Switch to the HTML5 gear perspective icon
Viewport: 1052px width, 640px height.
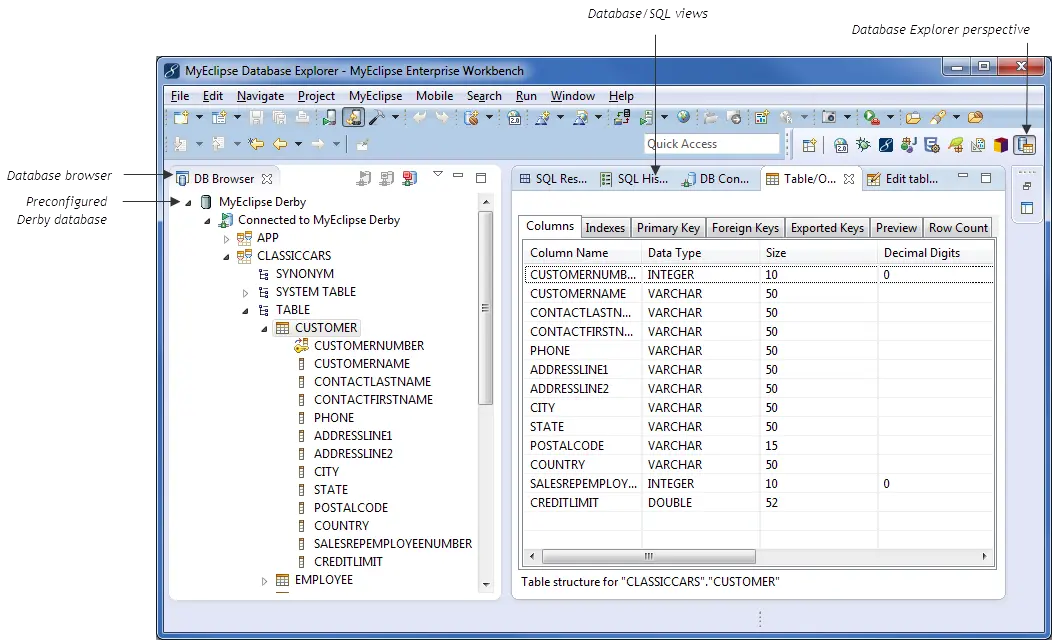[x=931, y=145]
